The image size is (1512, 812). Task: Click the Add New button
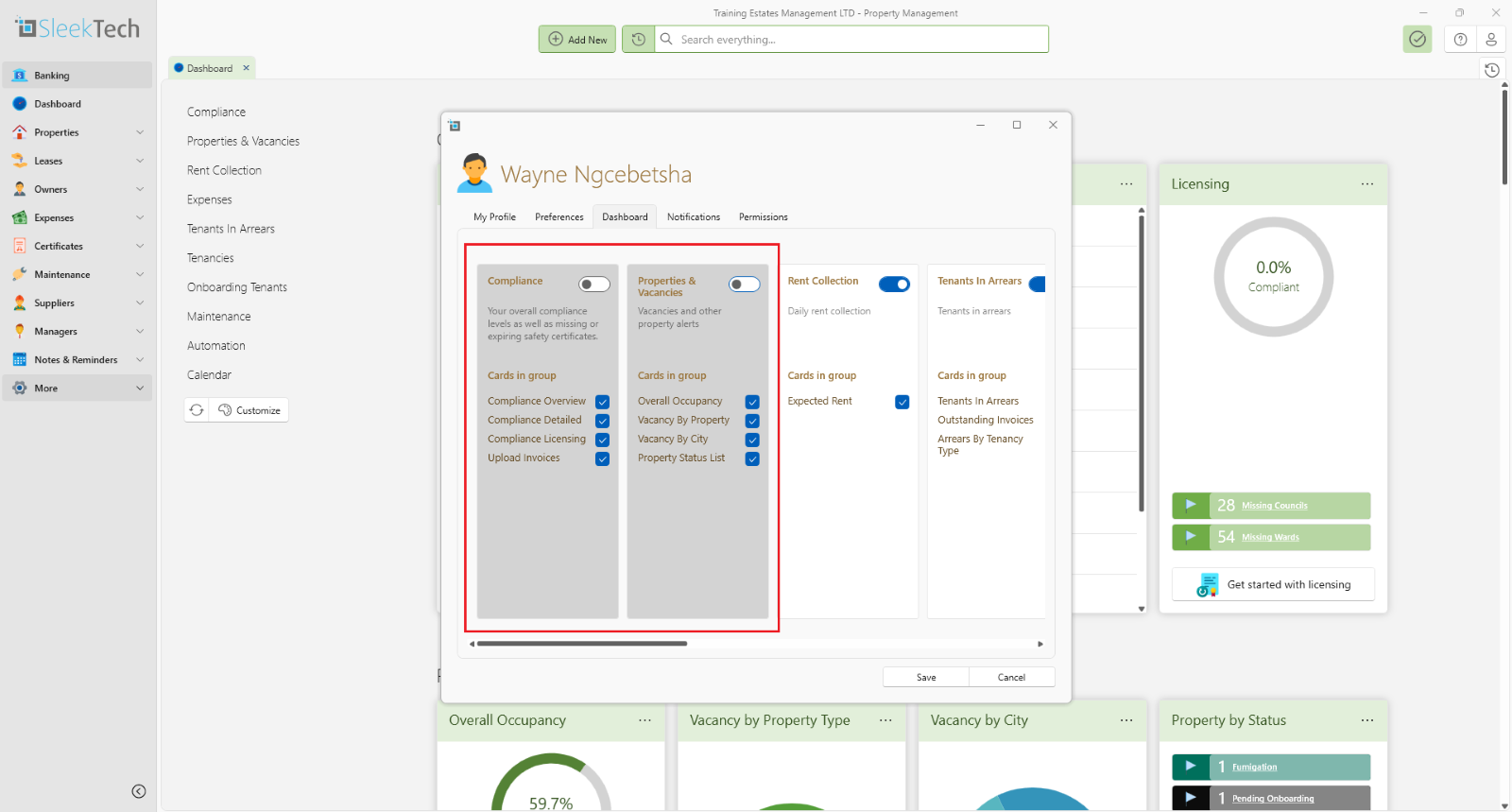(577, 39)
